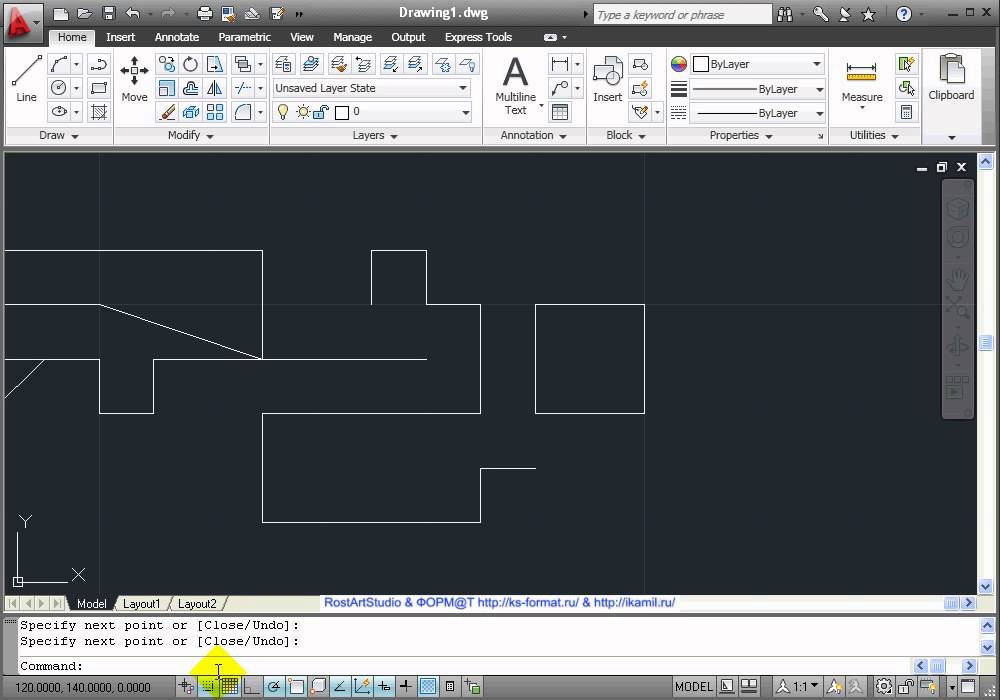Open the AutoCAD application menu
The height and width of the screenshot is (700, 1000).
click(22, 22)
